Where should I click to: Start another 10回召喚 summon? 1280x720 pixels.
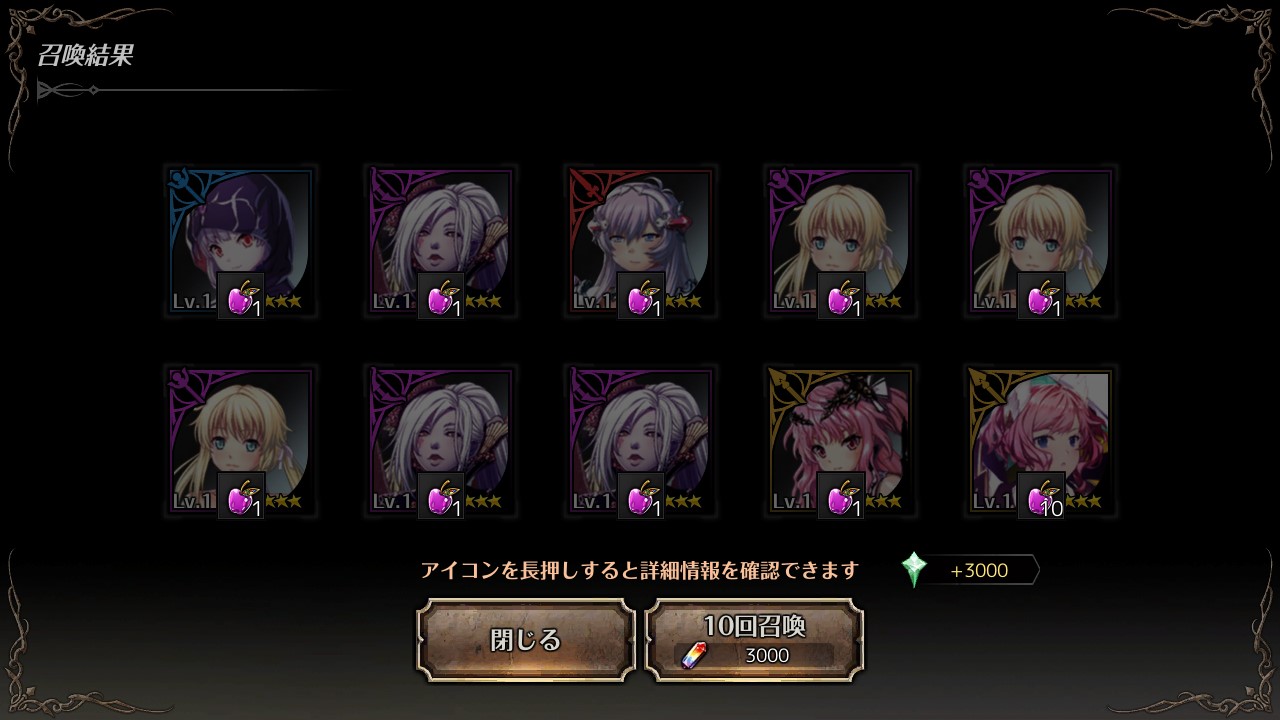pyautogui.click(x=754, y=640)
